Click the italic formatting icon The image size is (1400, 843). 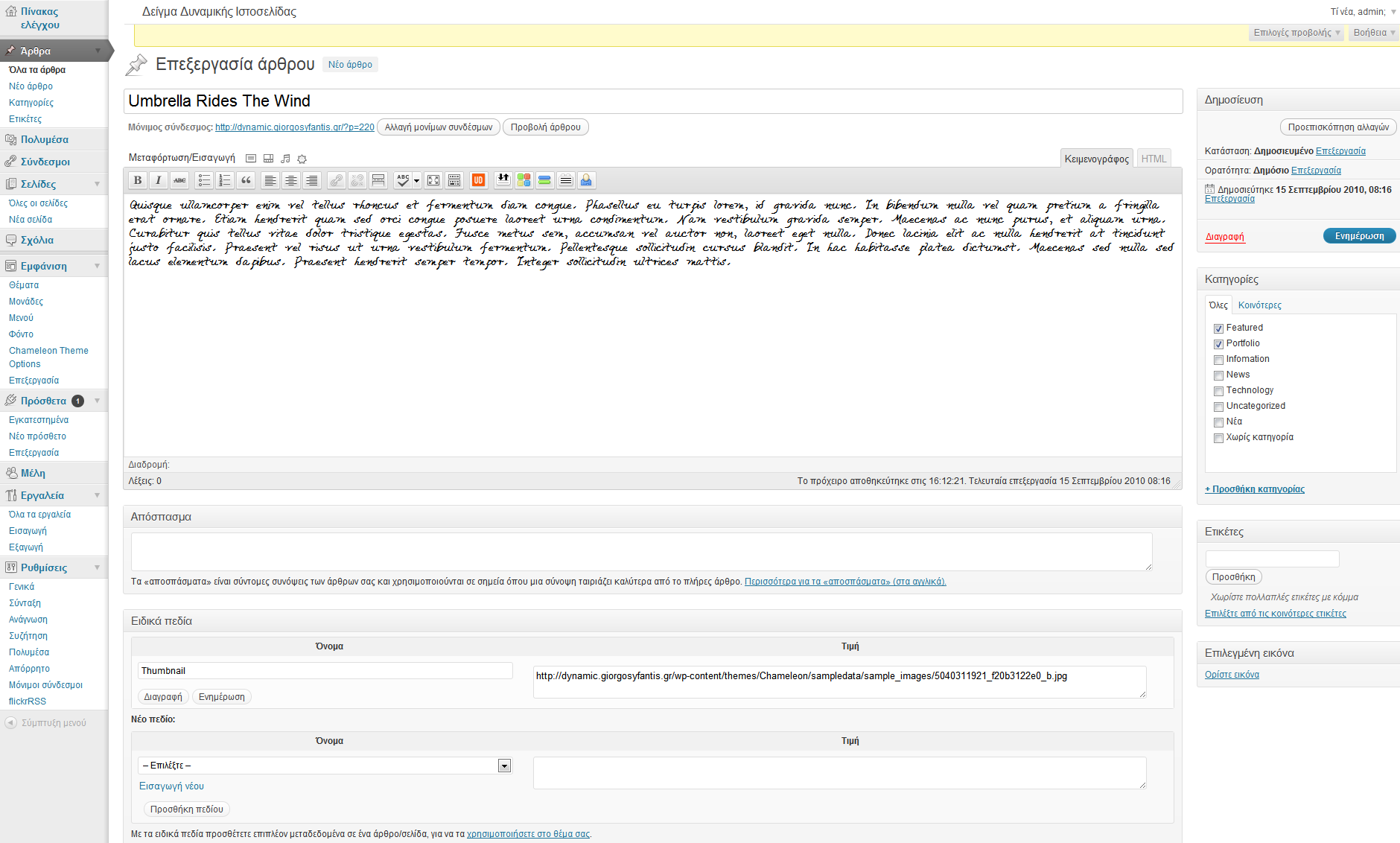tap(158, 180)
